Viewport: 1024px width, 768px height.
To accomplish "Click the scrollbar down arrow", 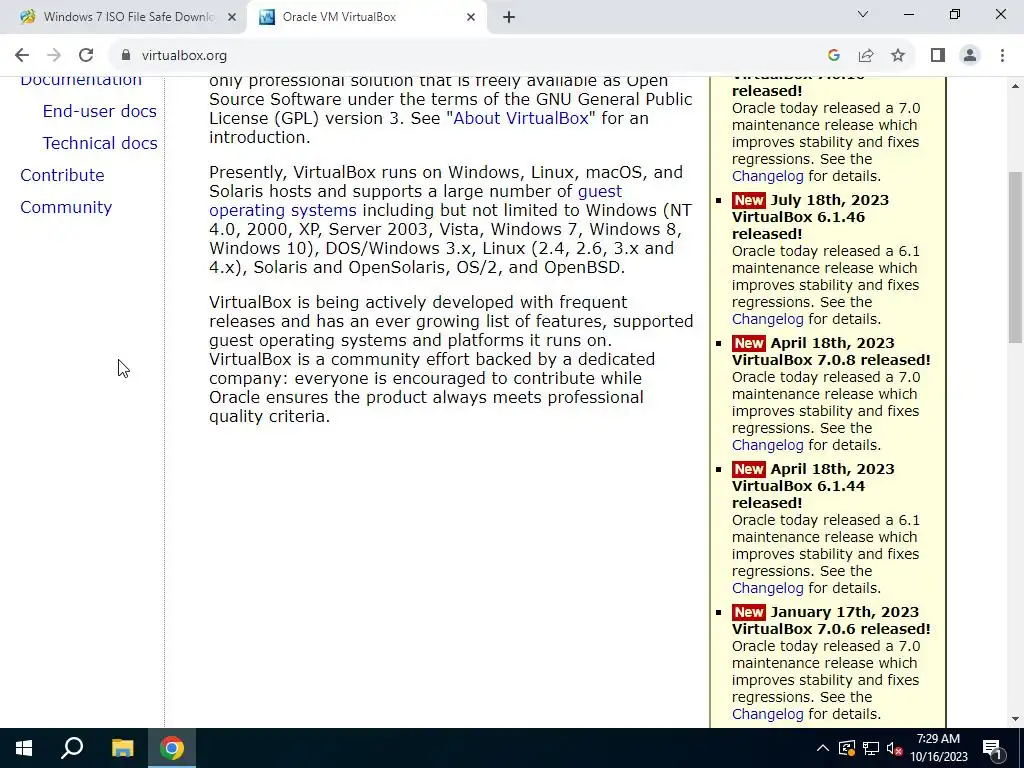I will 1015,719.
